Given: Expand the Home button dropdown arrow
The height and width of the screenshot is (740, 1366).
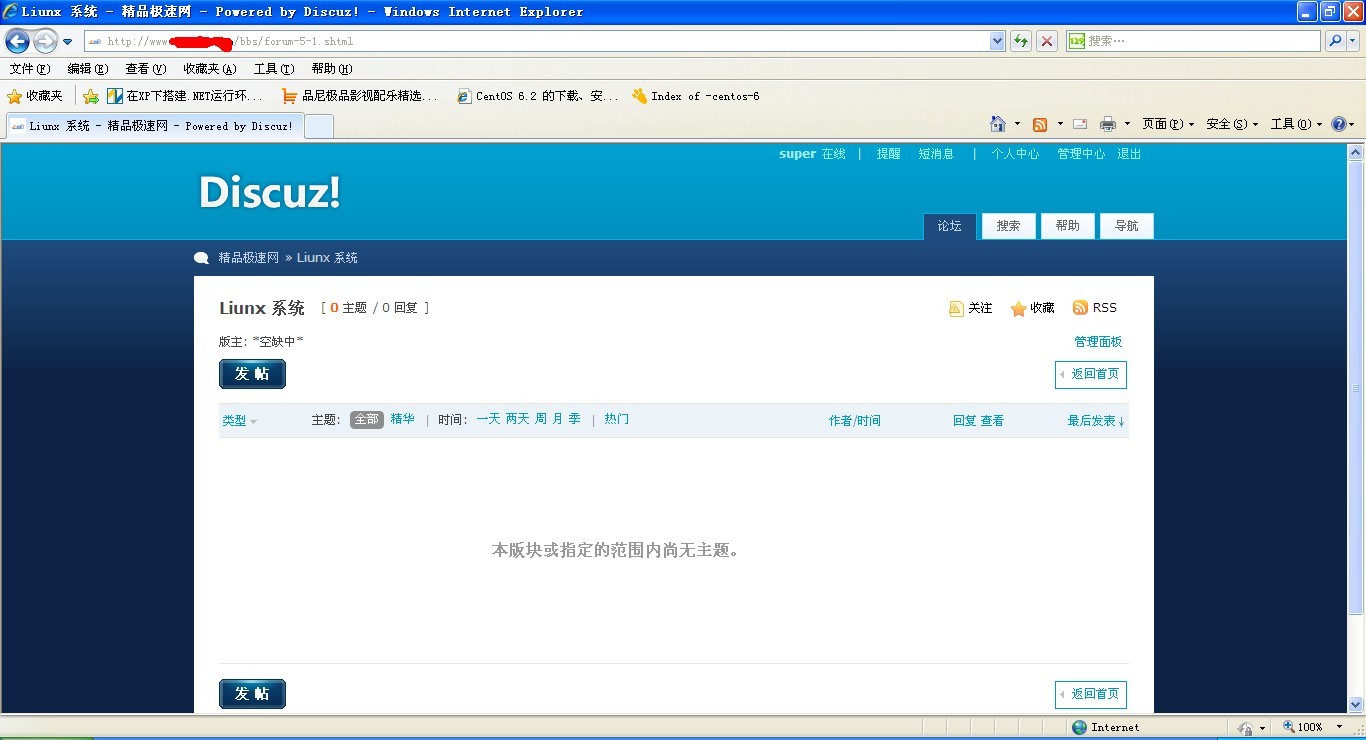Looking at the screenshot, I should pyautogui.click(x=1017, y=124).
